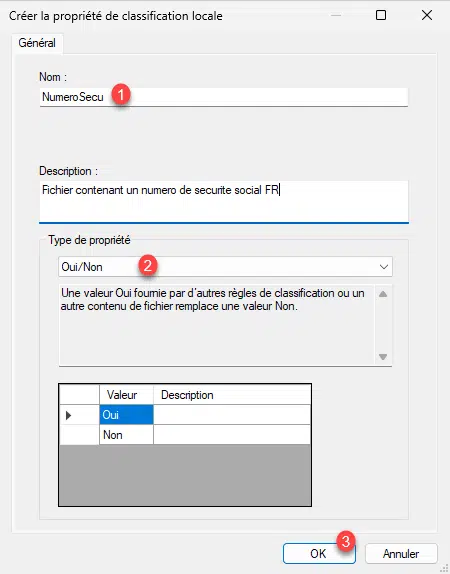The width and height of the screenshot is (450, 574).
Task: Select the Non value cell
Action: pyautogui.click(x=126, y=435)
